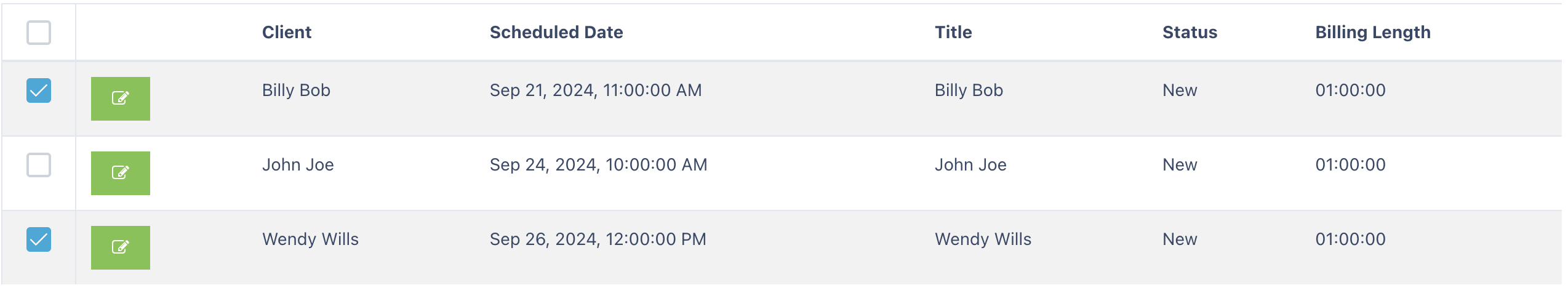Viewport: 1568px width, 293px height.
Task: Open the edit icon for Wendy Wills
Action: click(x=121, y=247)
